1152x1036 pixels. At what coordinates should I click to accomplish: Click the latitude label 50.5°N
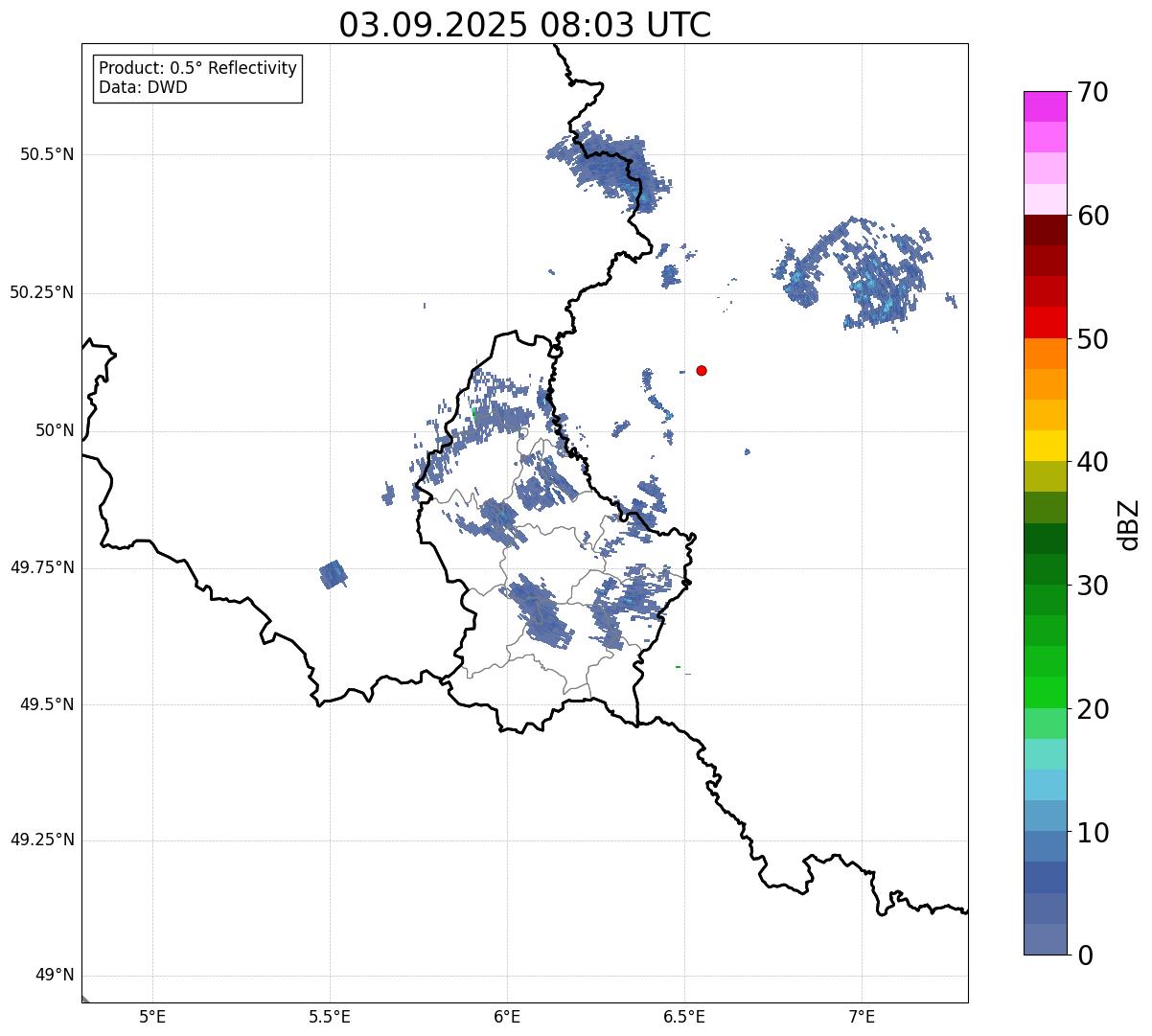coord(47,154)
